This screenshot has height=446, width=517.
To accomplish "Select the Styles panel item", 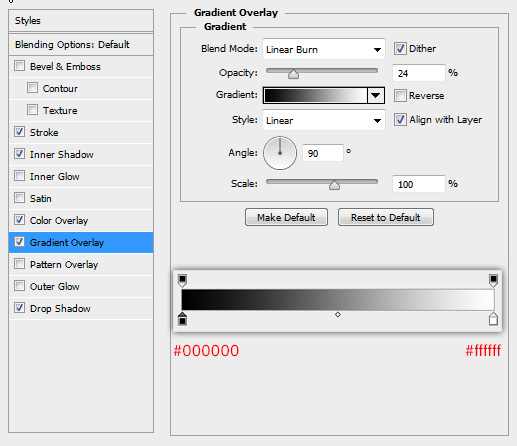I will [81, 21].
